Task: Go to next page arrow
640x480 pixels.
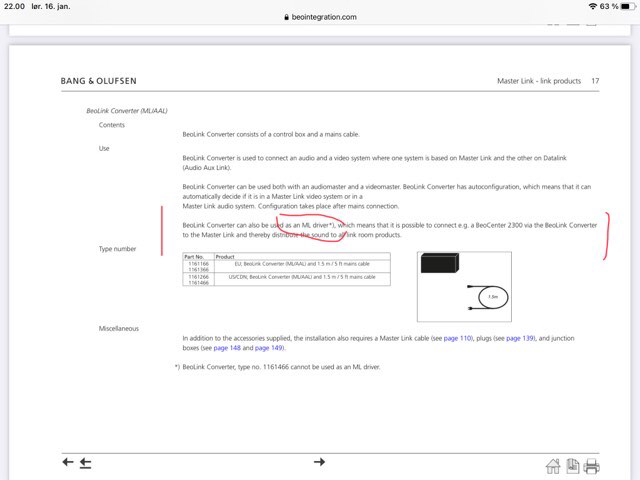Action: 319,462
